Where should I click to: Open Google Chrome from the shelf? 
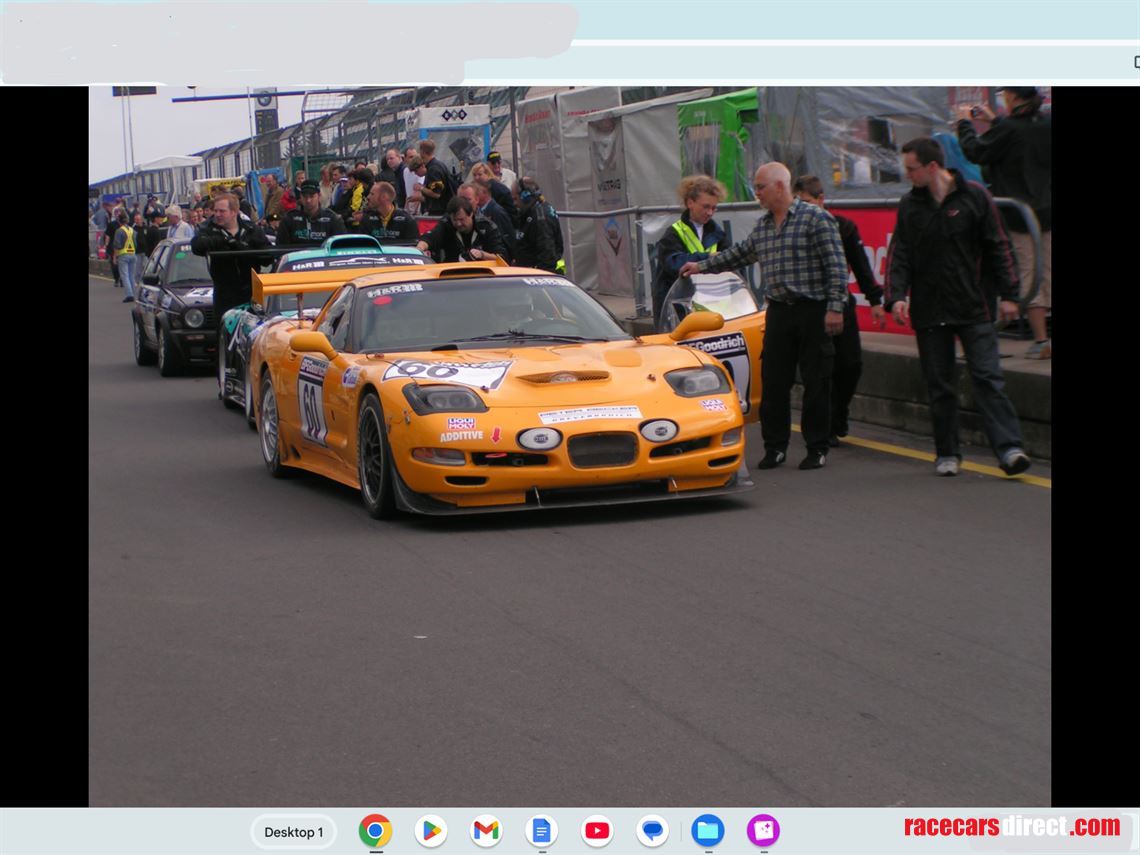click(x=375, y=831)
